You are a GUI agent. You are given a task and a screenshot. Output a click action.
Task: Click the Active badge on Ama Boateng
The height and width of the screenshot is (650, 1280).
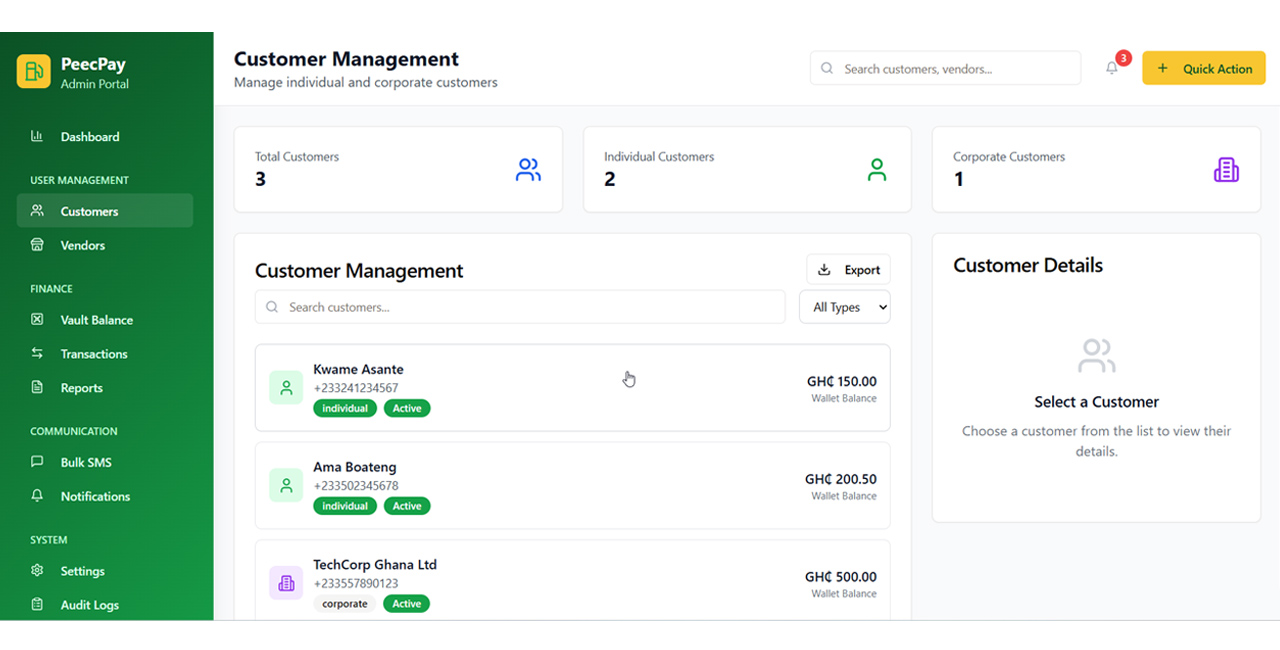(407, 506)
